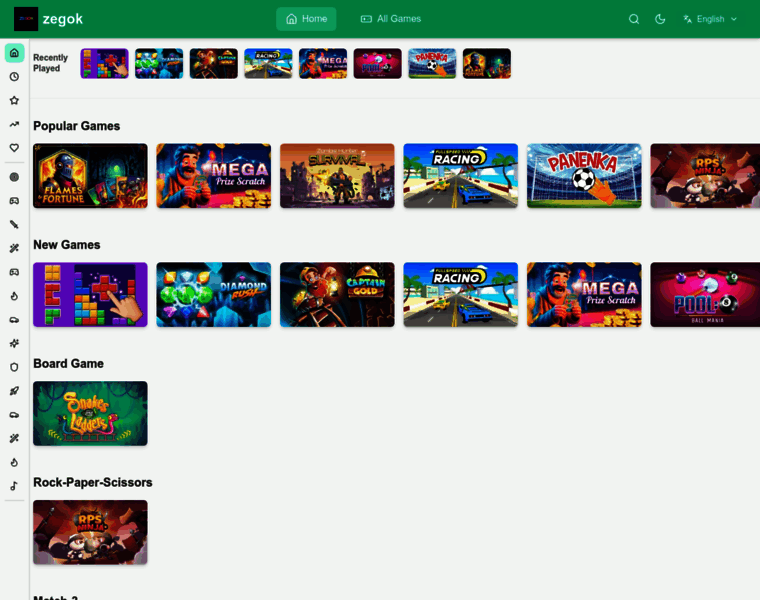Launch Flames of Fortune in Popular Games
The image size is (760, 600).
tap(90, 175)
